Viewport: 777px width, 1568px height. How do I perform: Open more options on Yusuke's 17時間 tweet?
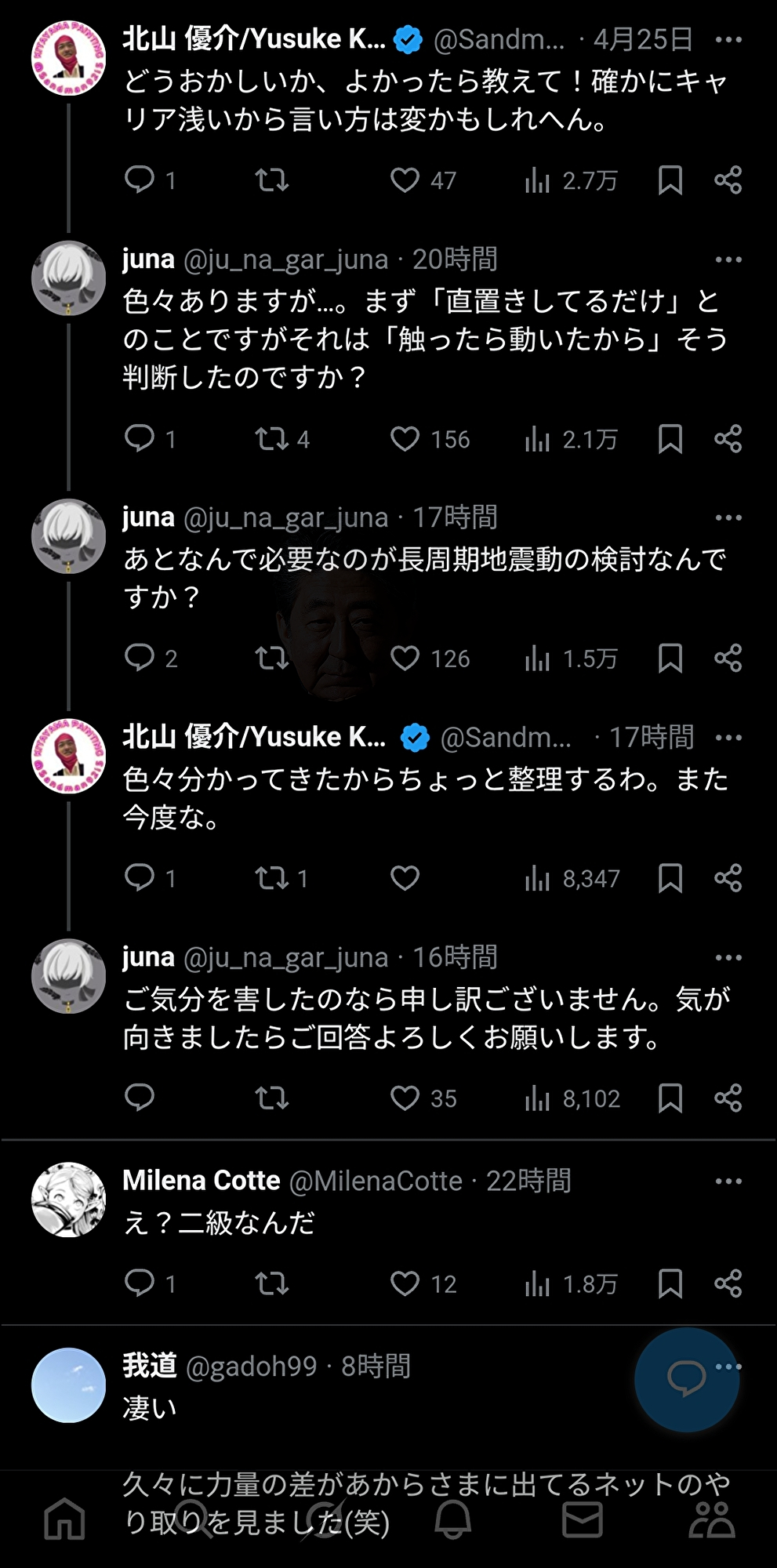[728, 738]
